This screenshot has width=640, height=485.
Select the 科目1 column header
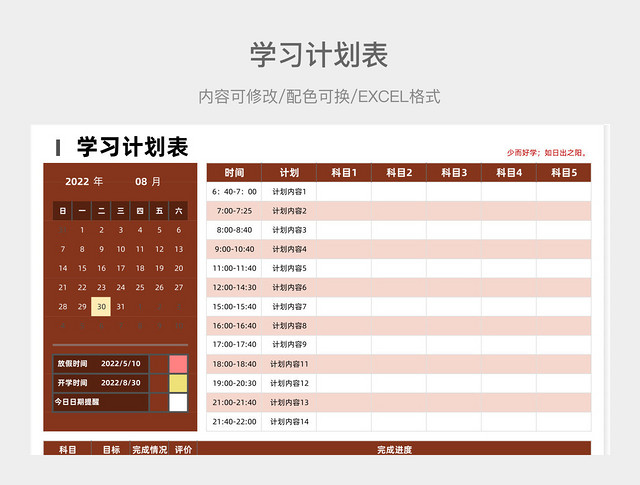click(x=344, y=173)
